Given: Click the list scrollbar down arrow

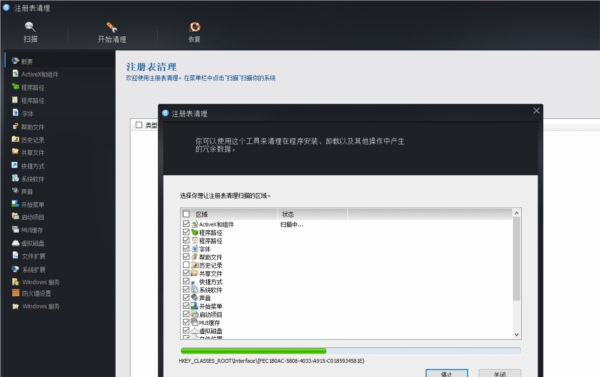Looking at the screenshot, I should point(516,335).
